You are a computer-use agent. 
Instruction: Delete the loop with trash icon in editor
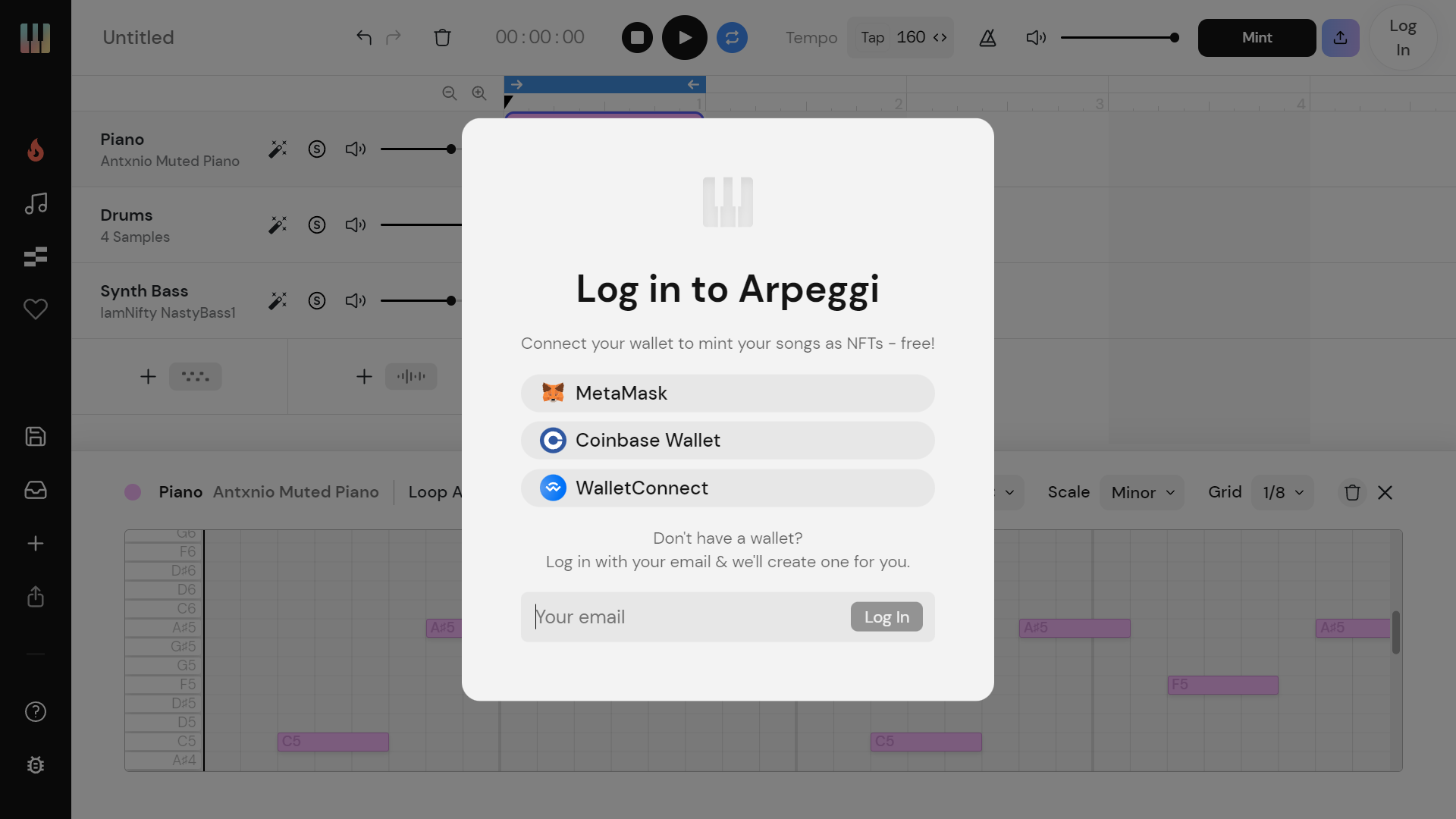(x=1352, y=492)
